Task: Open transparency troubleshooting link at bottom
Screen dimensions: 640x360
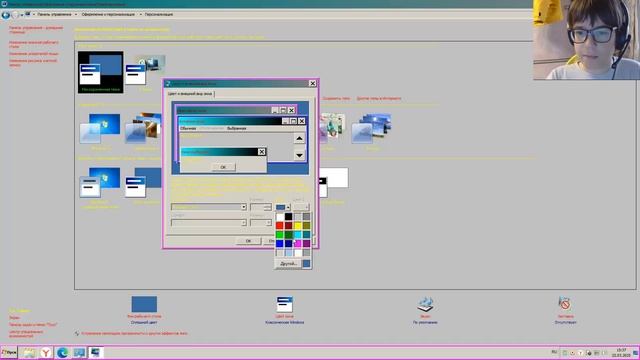Action: click(x=134, y=333)
